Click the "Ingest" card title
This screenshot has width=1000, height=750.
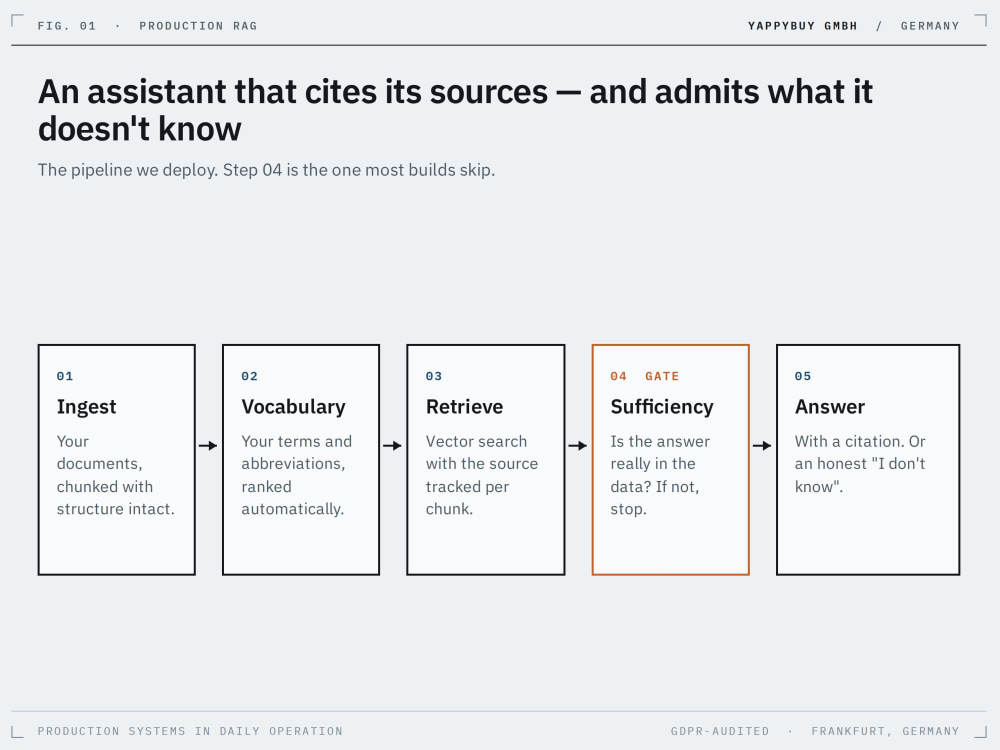tap(86, 407)
